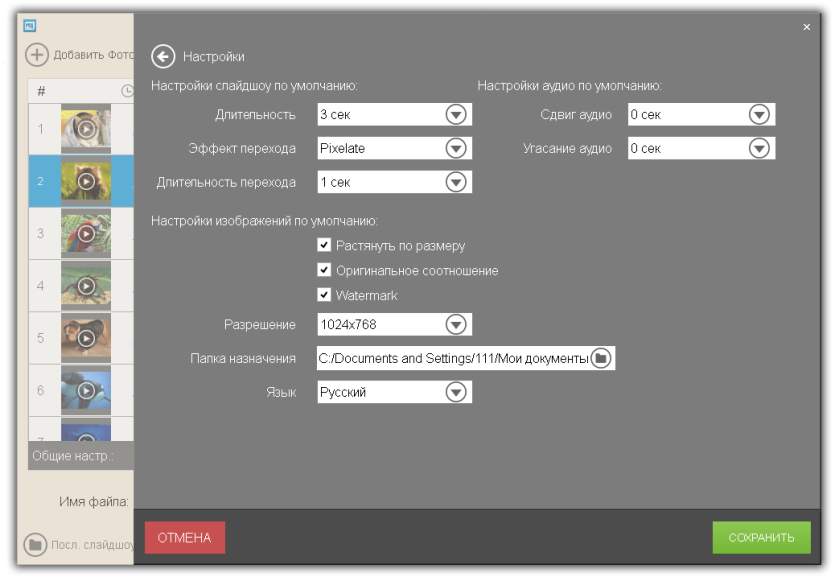Viewport: 835px width, 577px height.
Task: Click the Общие настр. label
Action: point(73,456)
